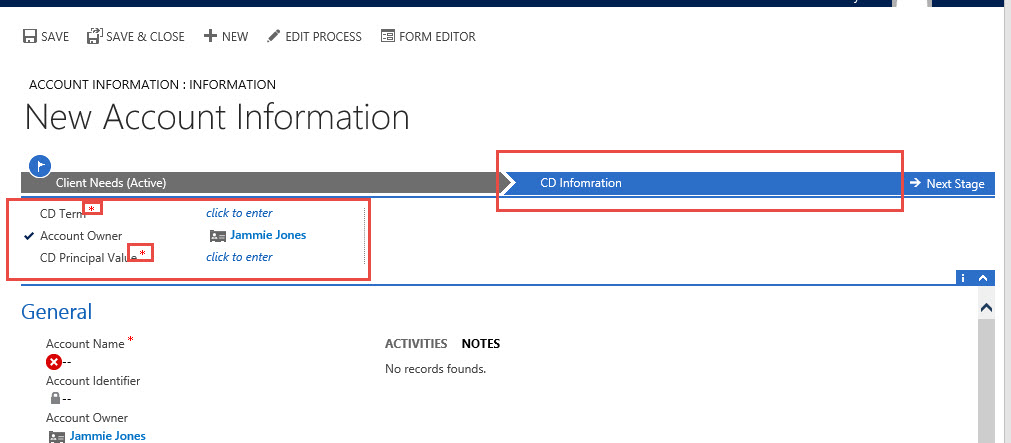Click the Next Stage button

(947, 184)
